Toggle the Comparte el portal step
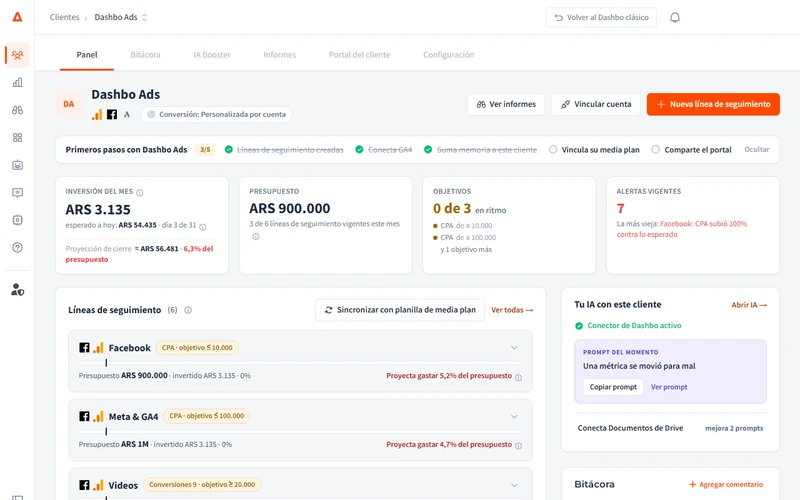 (691, 149)
